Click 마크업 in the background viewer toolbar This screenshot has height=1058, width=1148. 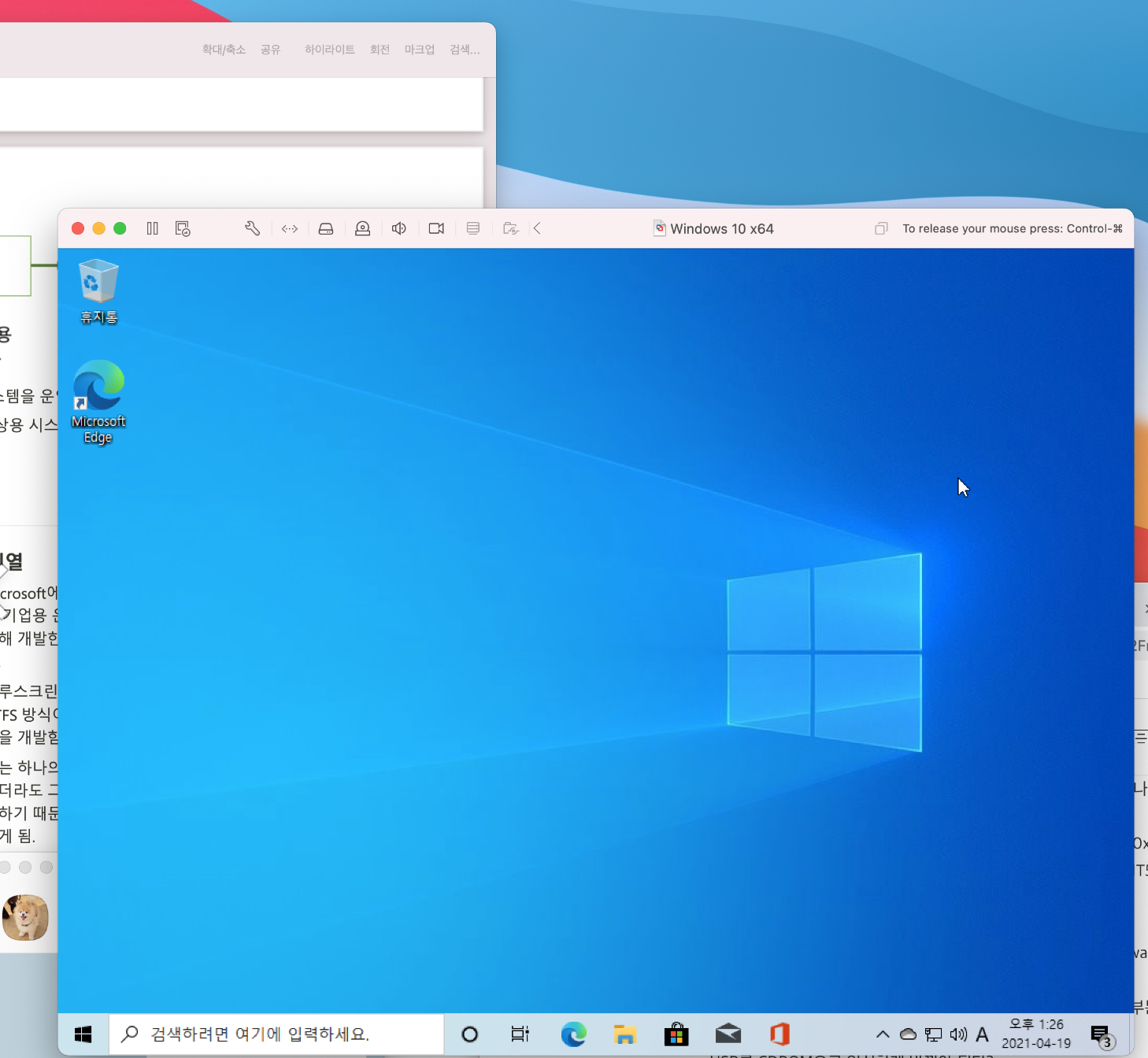[419, 50]
